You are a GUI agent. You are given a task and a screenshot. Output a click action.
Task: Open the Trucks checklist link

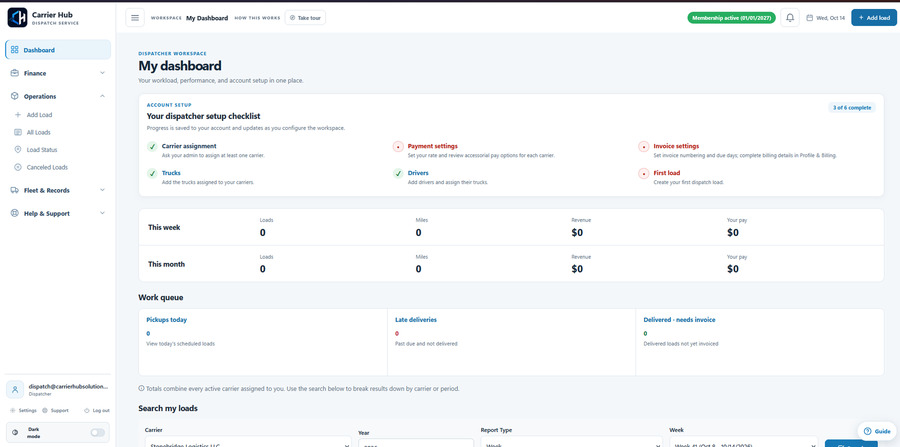(x=171, y=173)
